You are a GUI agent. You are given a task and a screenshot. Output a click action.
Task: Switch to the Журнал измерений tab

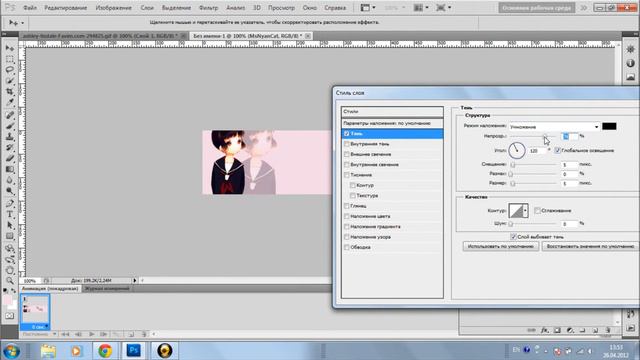coord(107,289)
